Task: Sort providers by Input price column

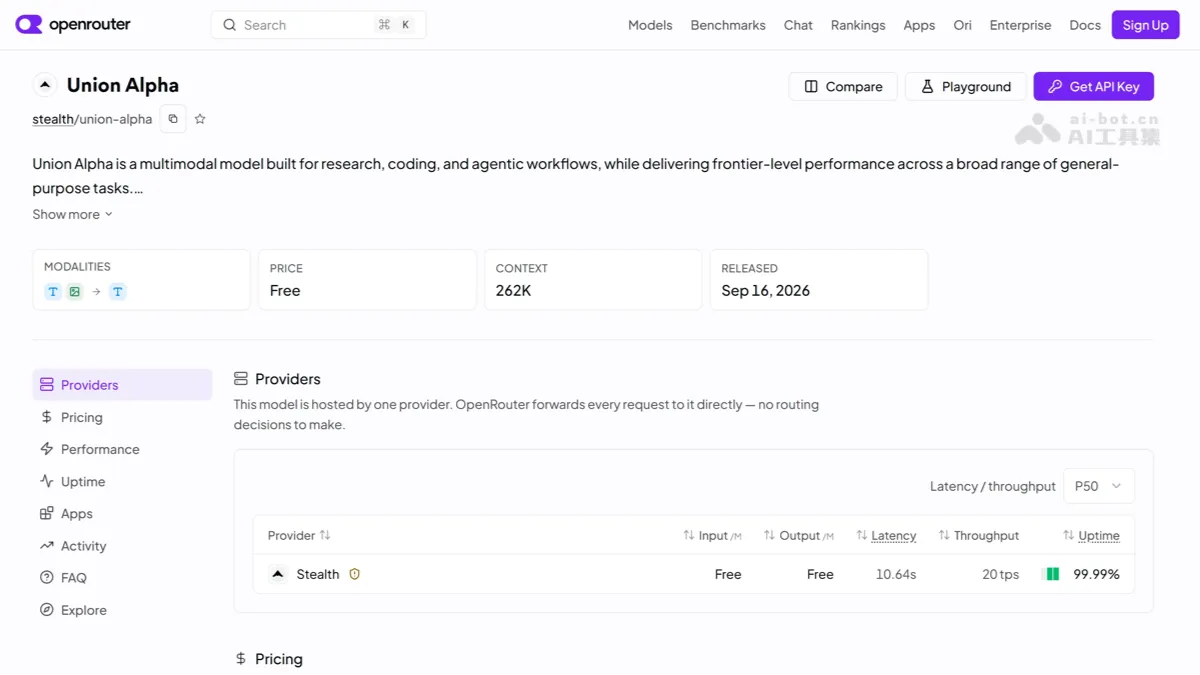Action: 712,536
